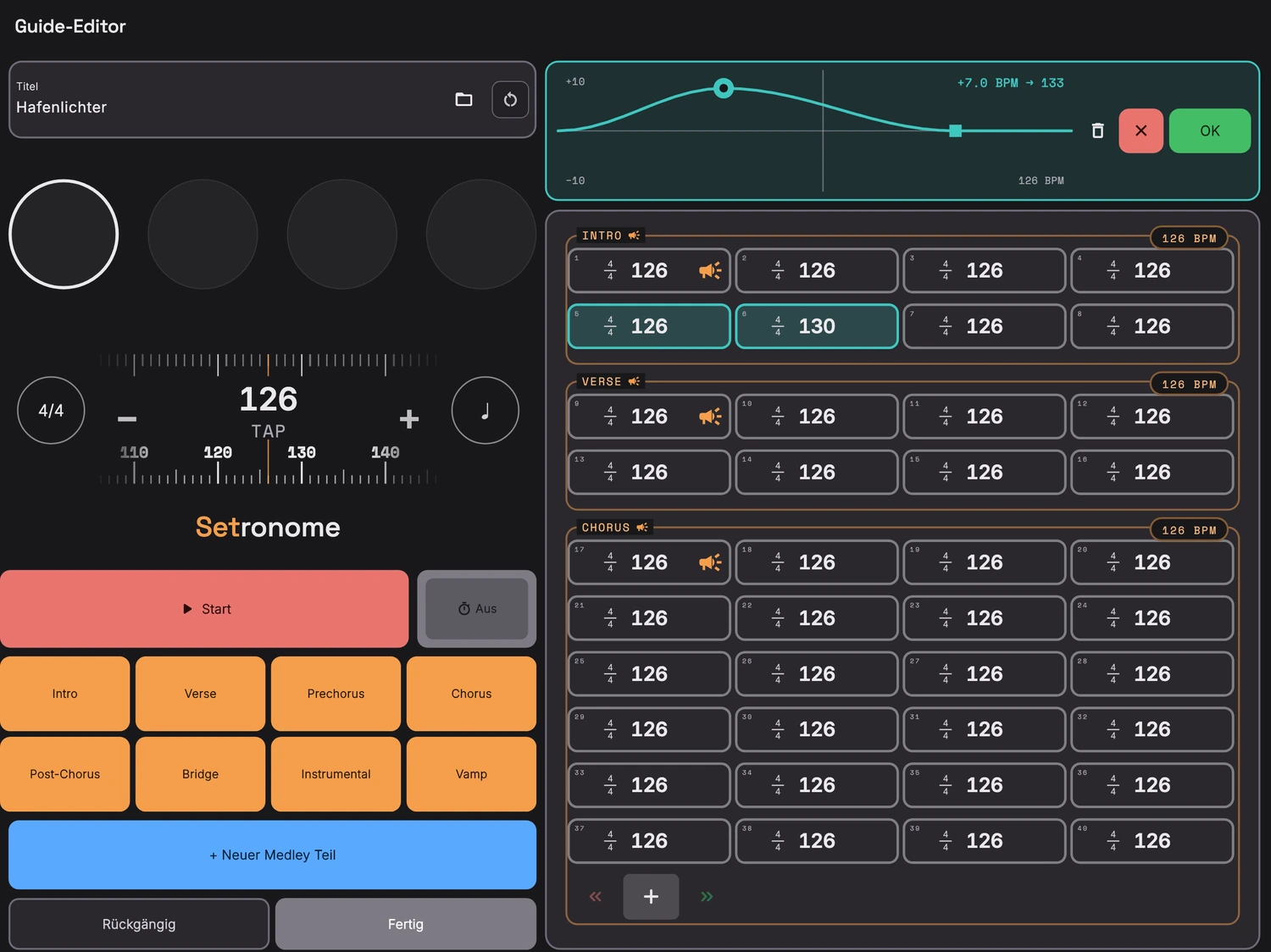The height and width of the screenshot is (952, 1271).
Task: Add a bar with the plus button
Action: tap(651, 896)
